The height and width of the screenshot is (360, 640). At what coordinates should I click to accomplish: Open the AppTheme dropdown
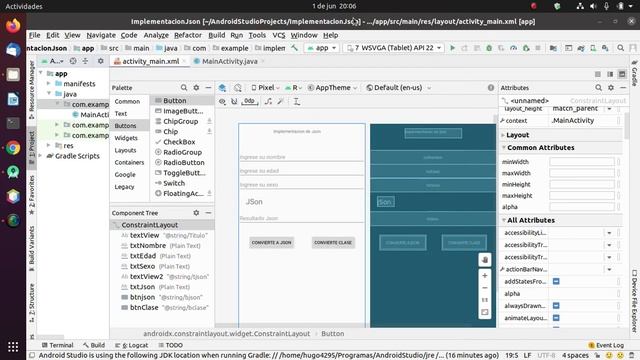(x=332, y=88)
